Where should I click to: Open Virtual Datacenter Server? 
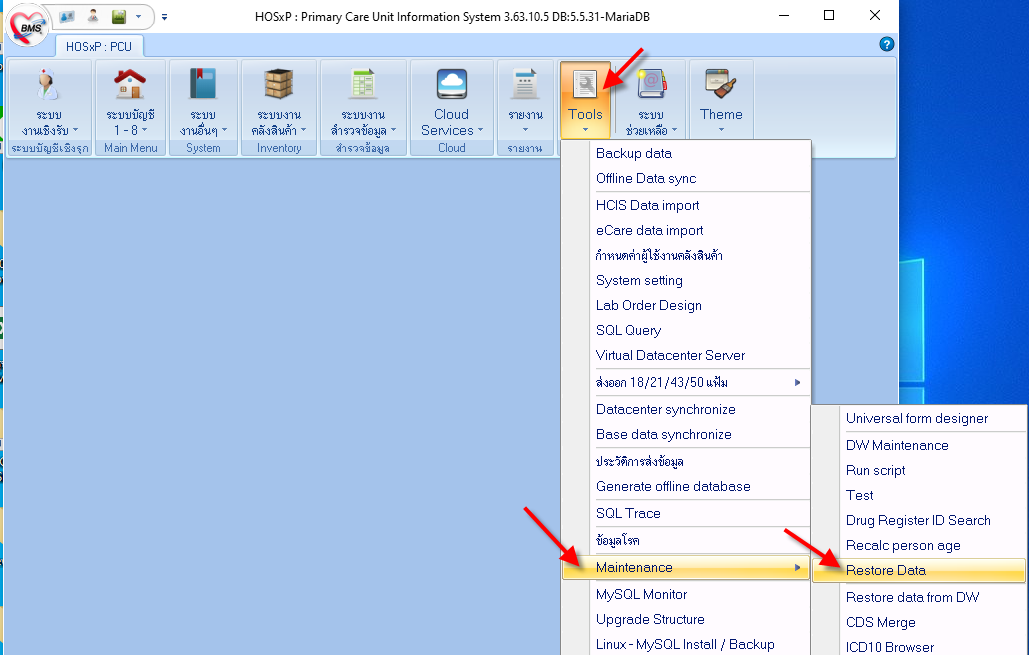point(686,355)
